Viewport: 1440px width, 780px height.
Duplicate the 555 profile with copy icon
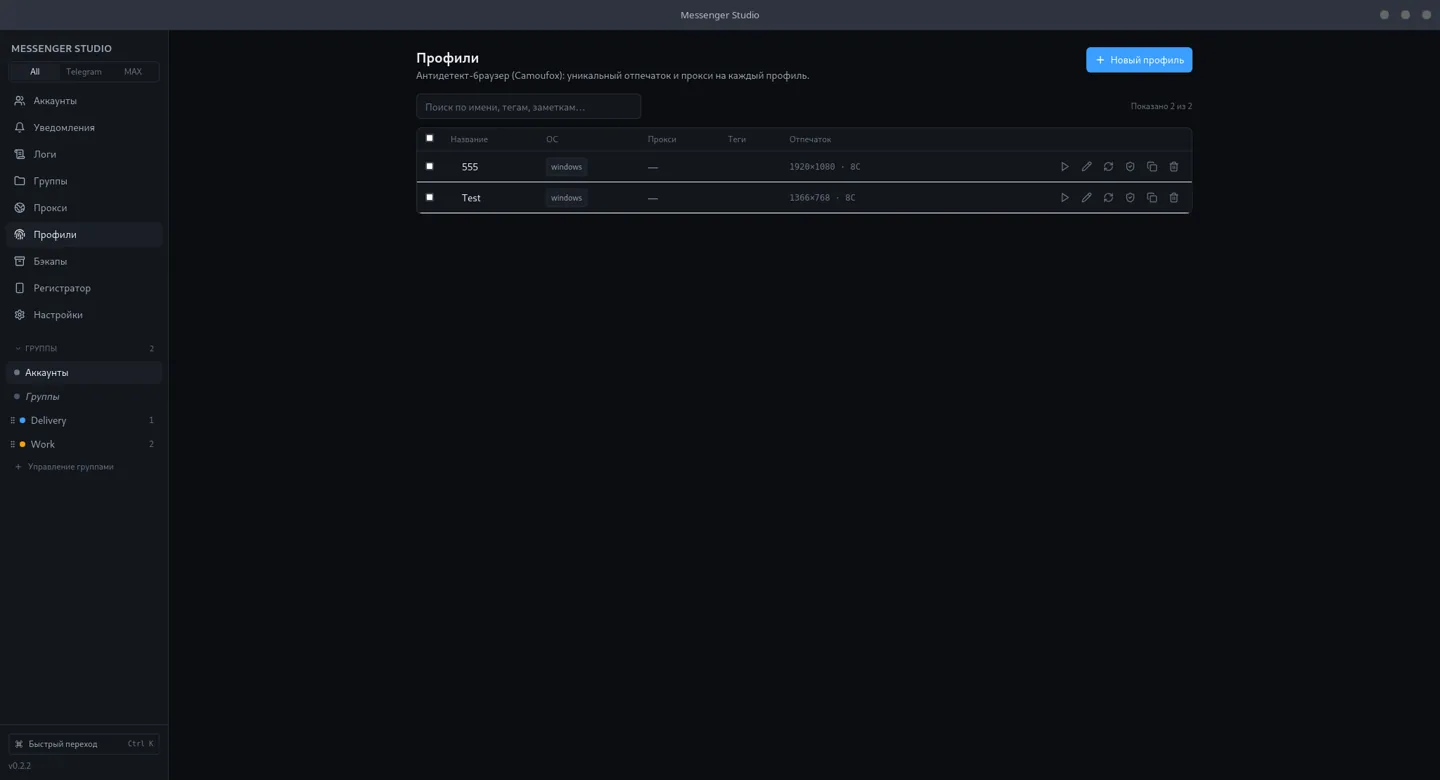pos(1152,167)
